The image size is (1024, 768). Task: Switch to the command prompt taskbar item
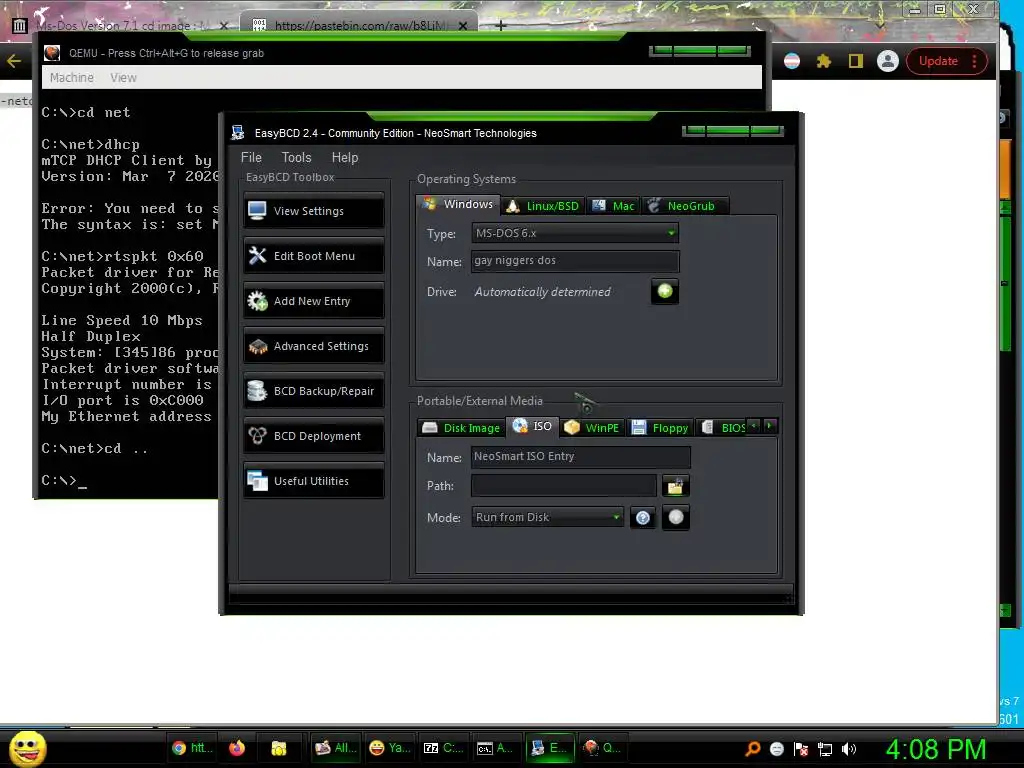(x=494, y=748)
